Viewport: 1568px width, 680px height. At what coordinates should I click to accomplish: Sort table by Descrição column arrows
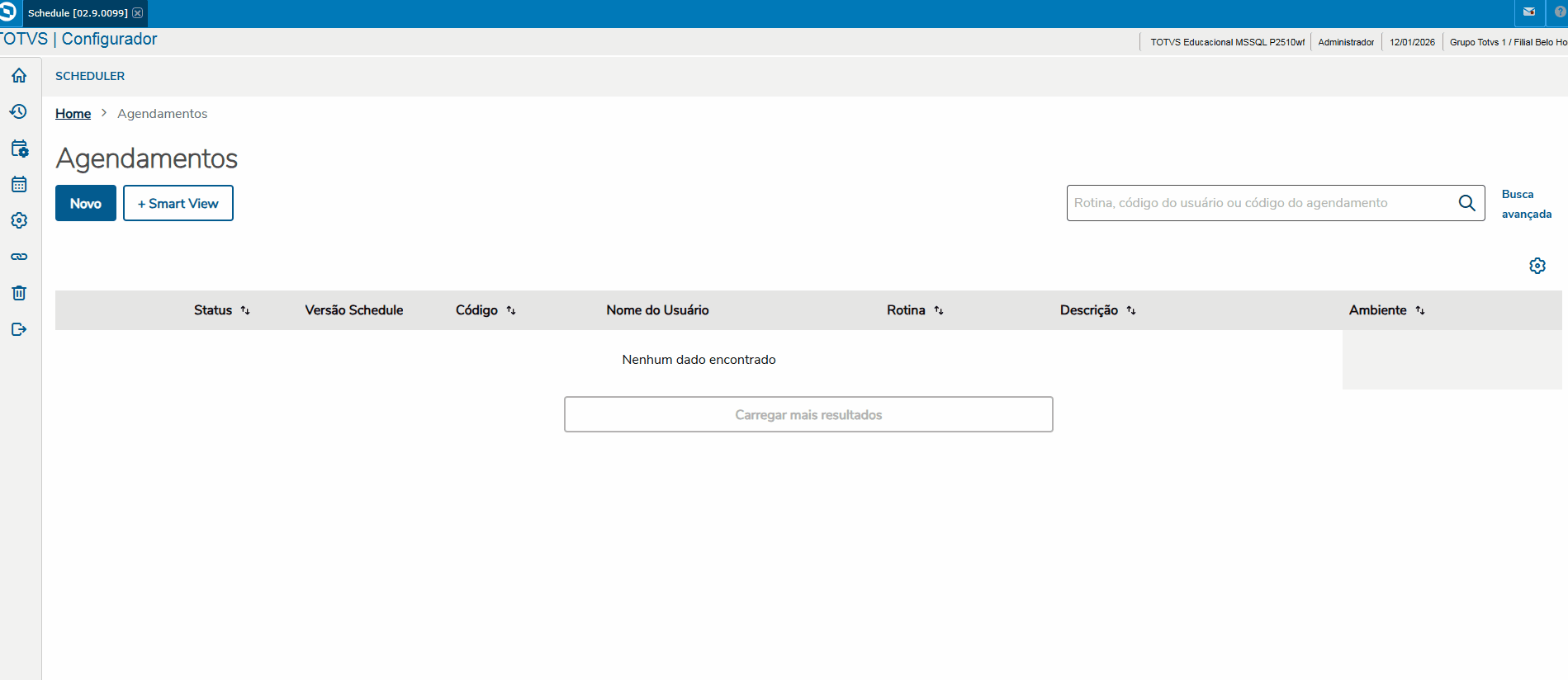[x=1131, y=310]
